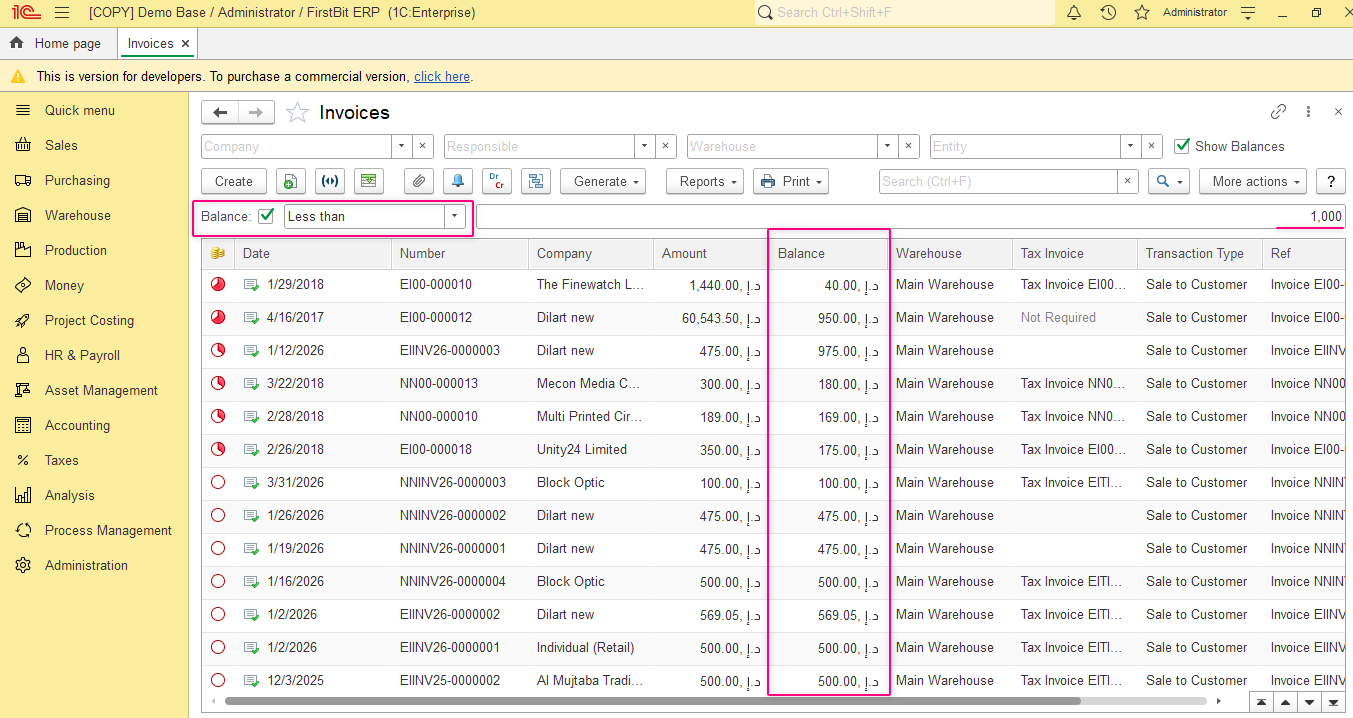Viewport: 1353px width, 718px height.
Task: Navigate forward with the right arrow
Action: pos(256,112)
